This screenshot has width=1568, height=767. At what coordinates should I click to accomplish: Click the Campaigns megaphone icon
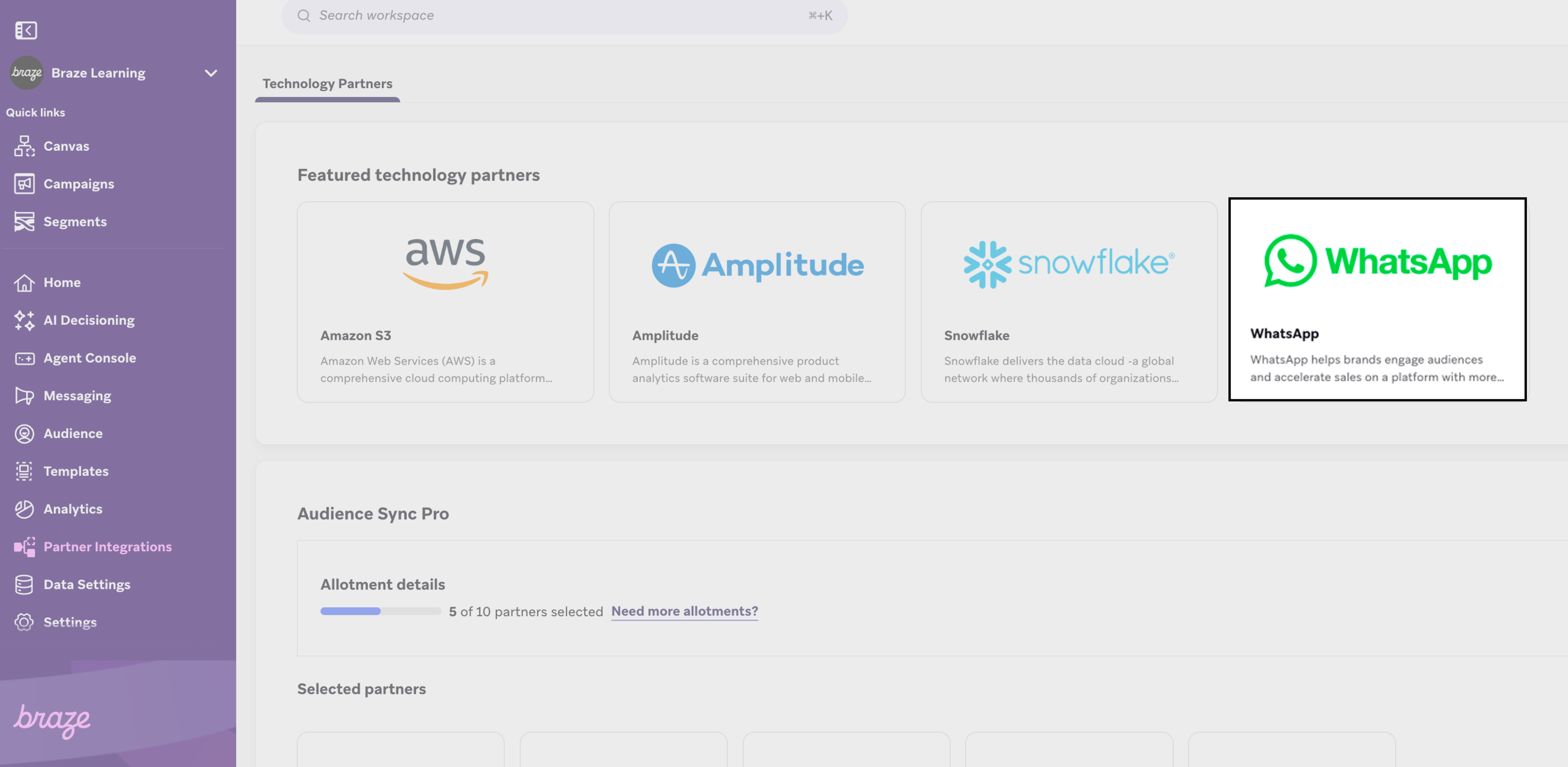click(24, 184)
